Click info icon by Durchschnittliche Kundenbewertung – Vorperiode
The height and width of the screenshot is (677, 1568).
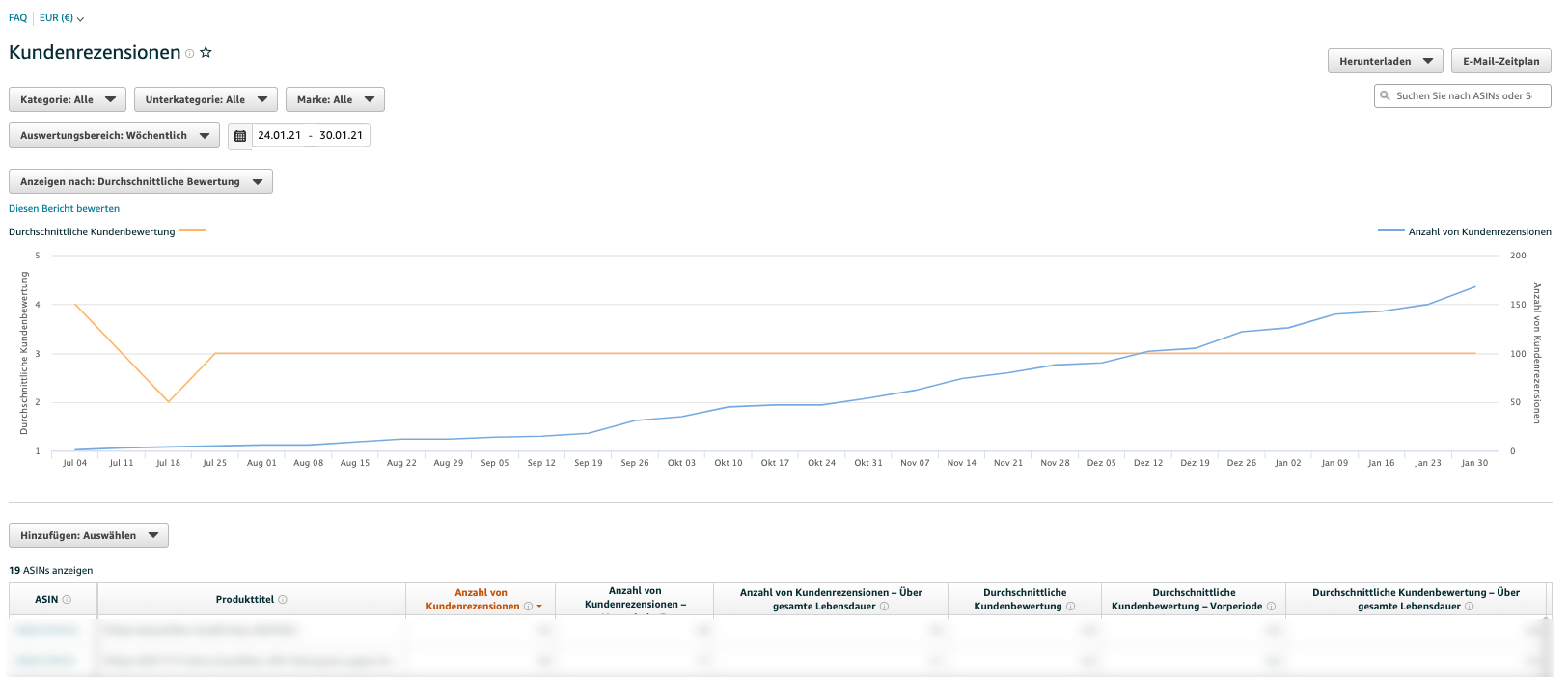click(1271, 607)
